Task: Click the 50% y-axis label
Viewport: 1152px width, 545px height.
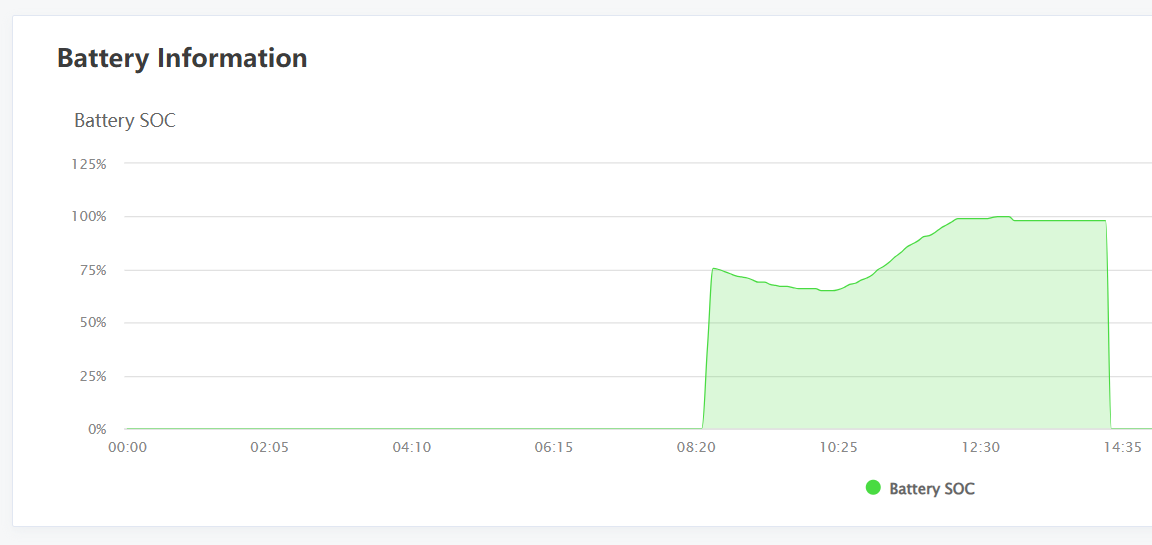Action: coord(92,323)
